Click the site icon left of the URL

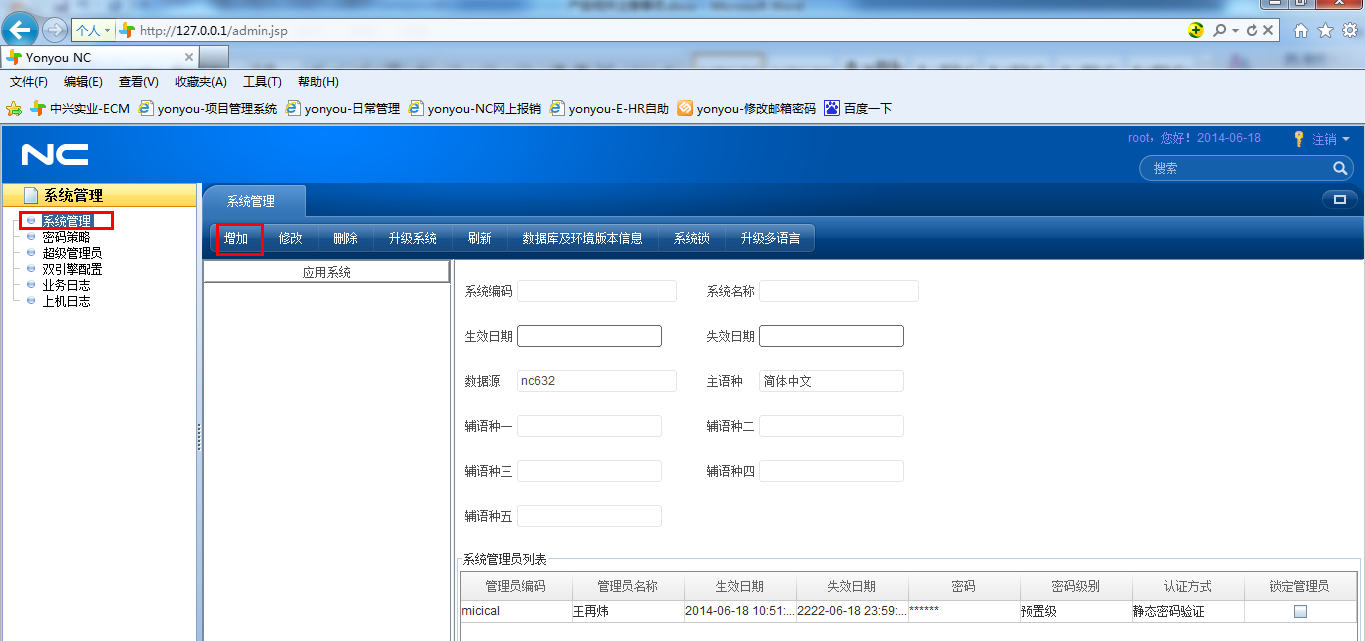click(x=127, y=30)
